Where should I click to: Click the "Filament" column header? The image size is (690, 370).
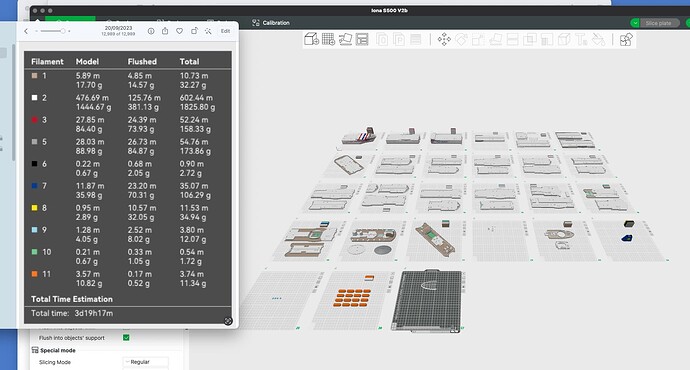point(47,62)
